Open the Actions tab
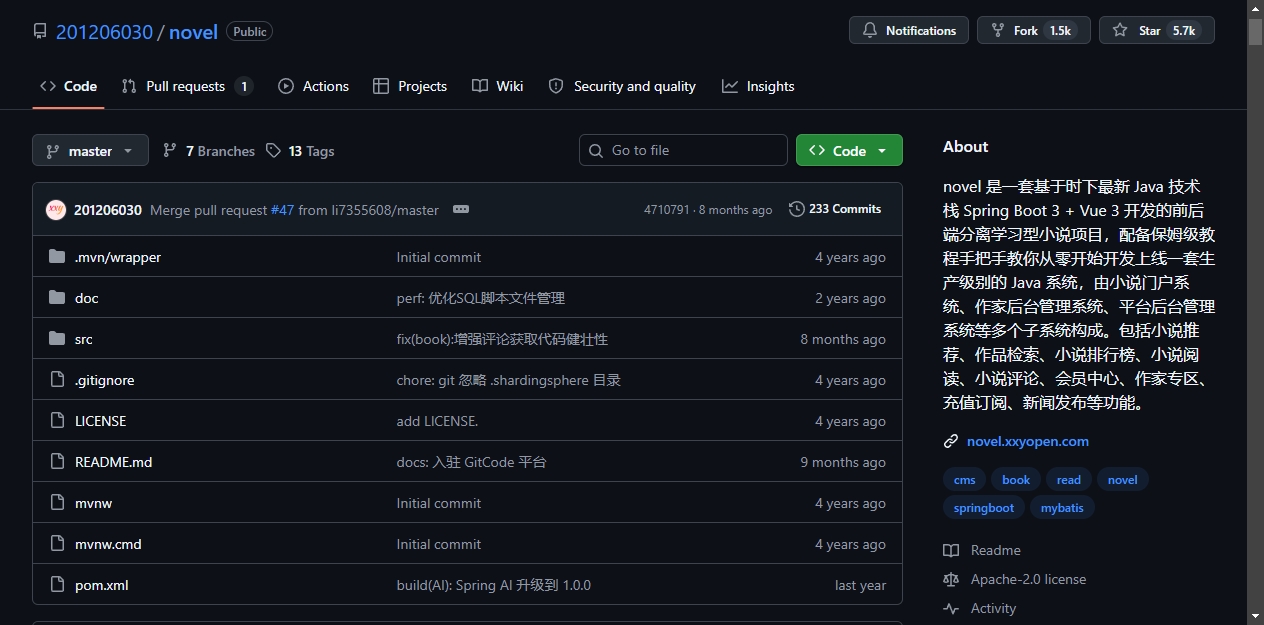This screenshot has height=625, width=1264. click(313, 86)
